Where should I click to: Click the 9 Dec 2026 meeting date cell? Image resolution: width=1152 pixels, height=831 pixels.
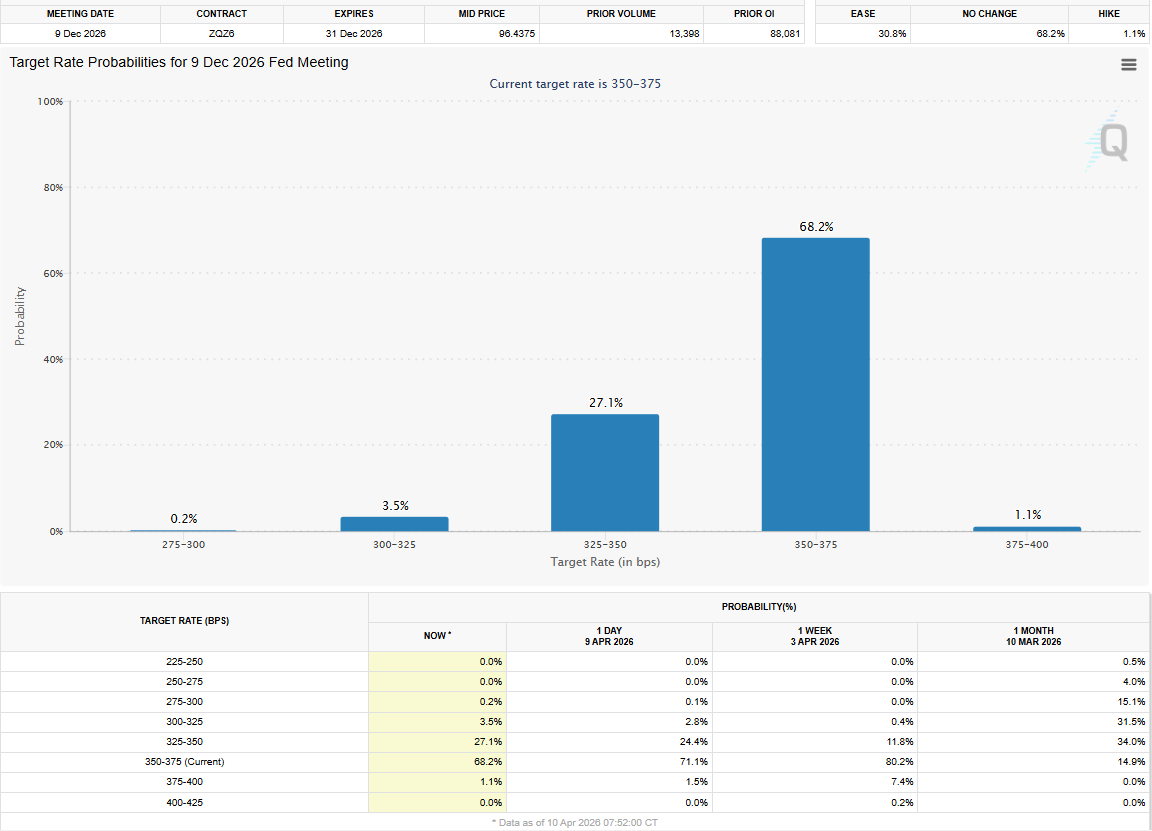coord(80,34)
